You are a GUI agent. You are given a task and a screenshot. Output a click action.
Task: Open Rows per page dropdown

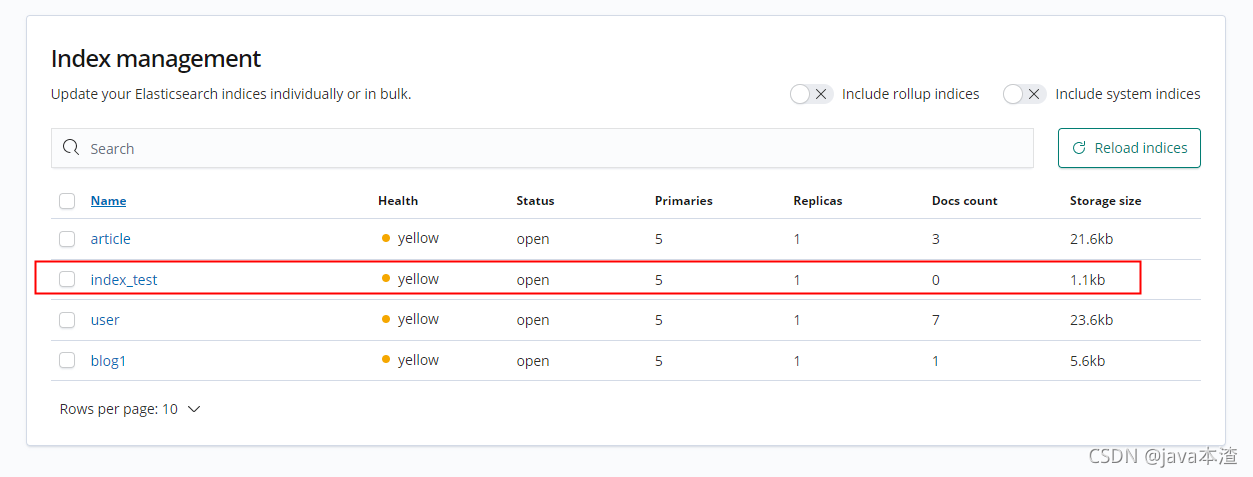pos(130,409)
